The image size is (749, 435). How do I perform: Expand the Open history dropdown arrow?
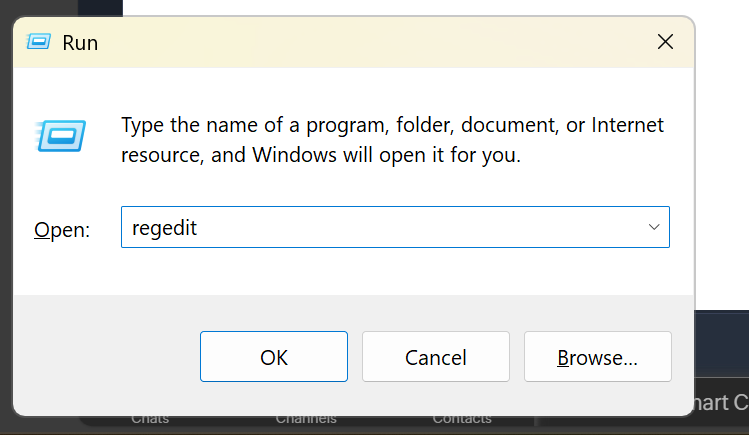pos(654,228)
